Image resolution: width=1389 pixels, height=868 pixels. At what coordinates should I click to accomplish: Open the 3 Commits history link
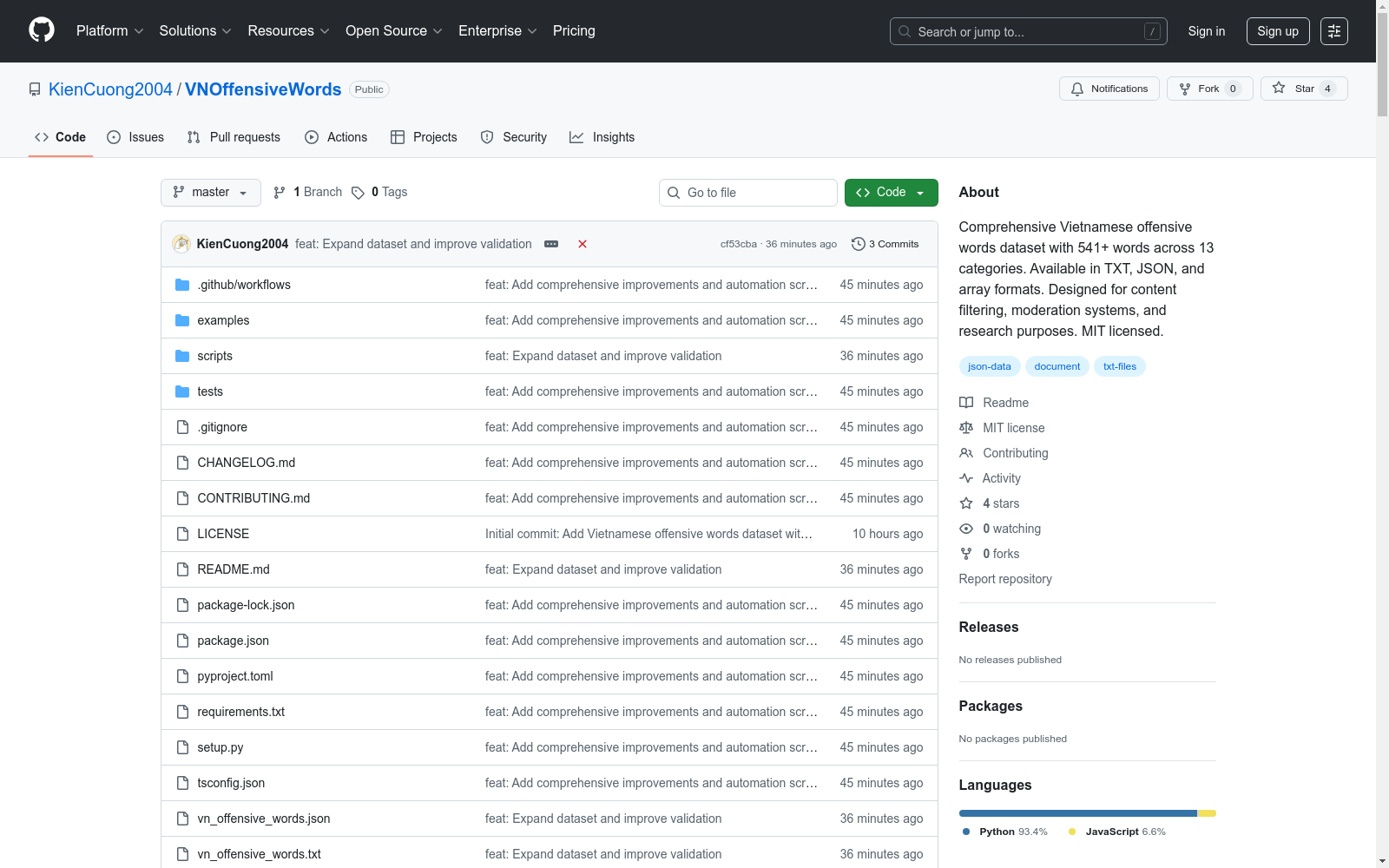(x=885, y=244)
